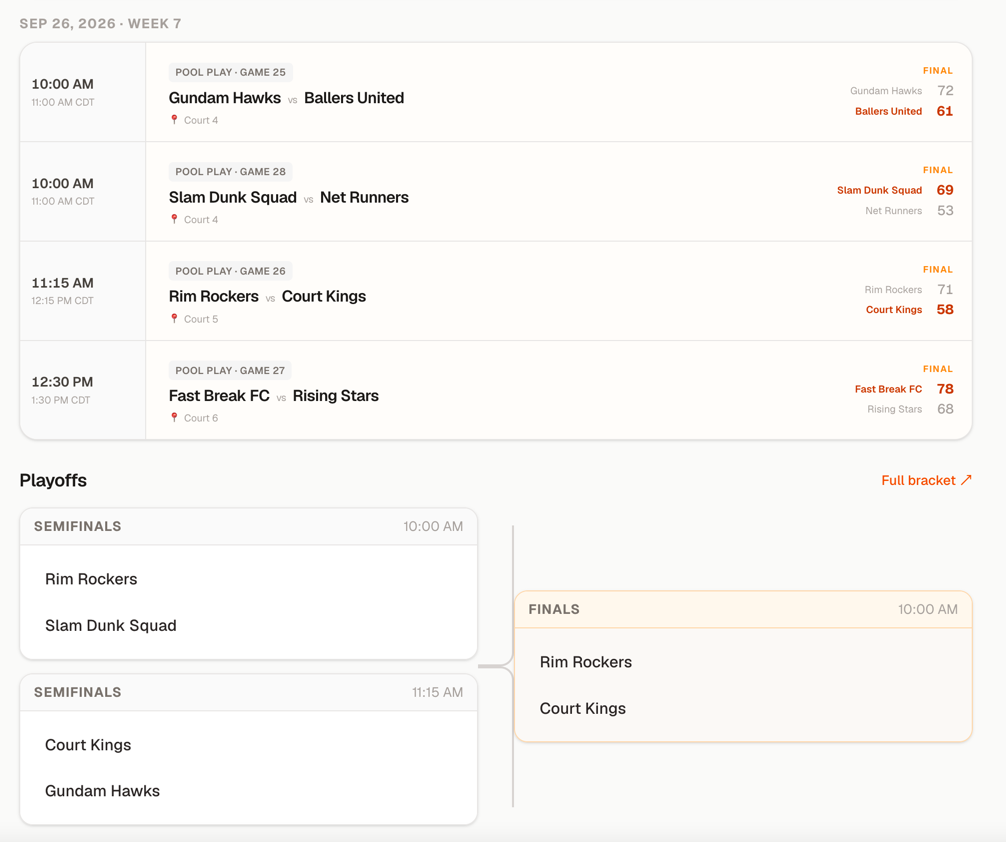Click the location pin icon for Game 25

[x=174, y=120]
